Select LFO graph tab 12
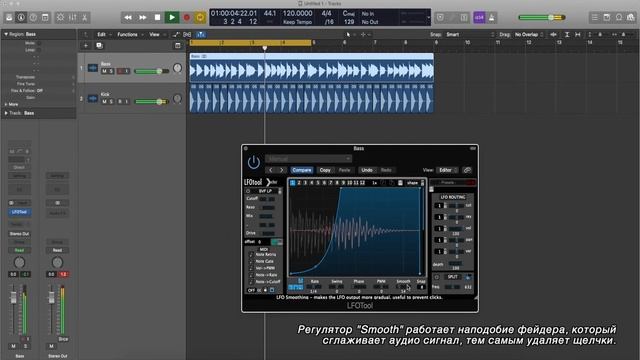 [362, 183]
